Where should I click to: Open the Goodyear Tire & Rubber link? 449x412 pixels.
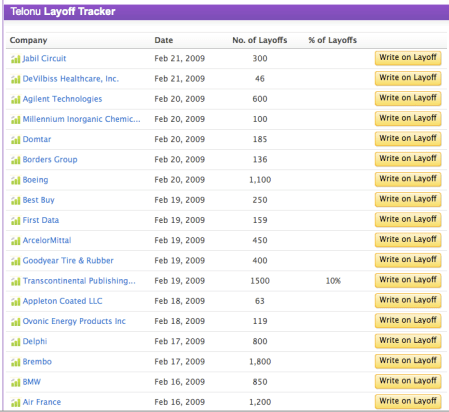68,261
